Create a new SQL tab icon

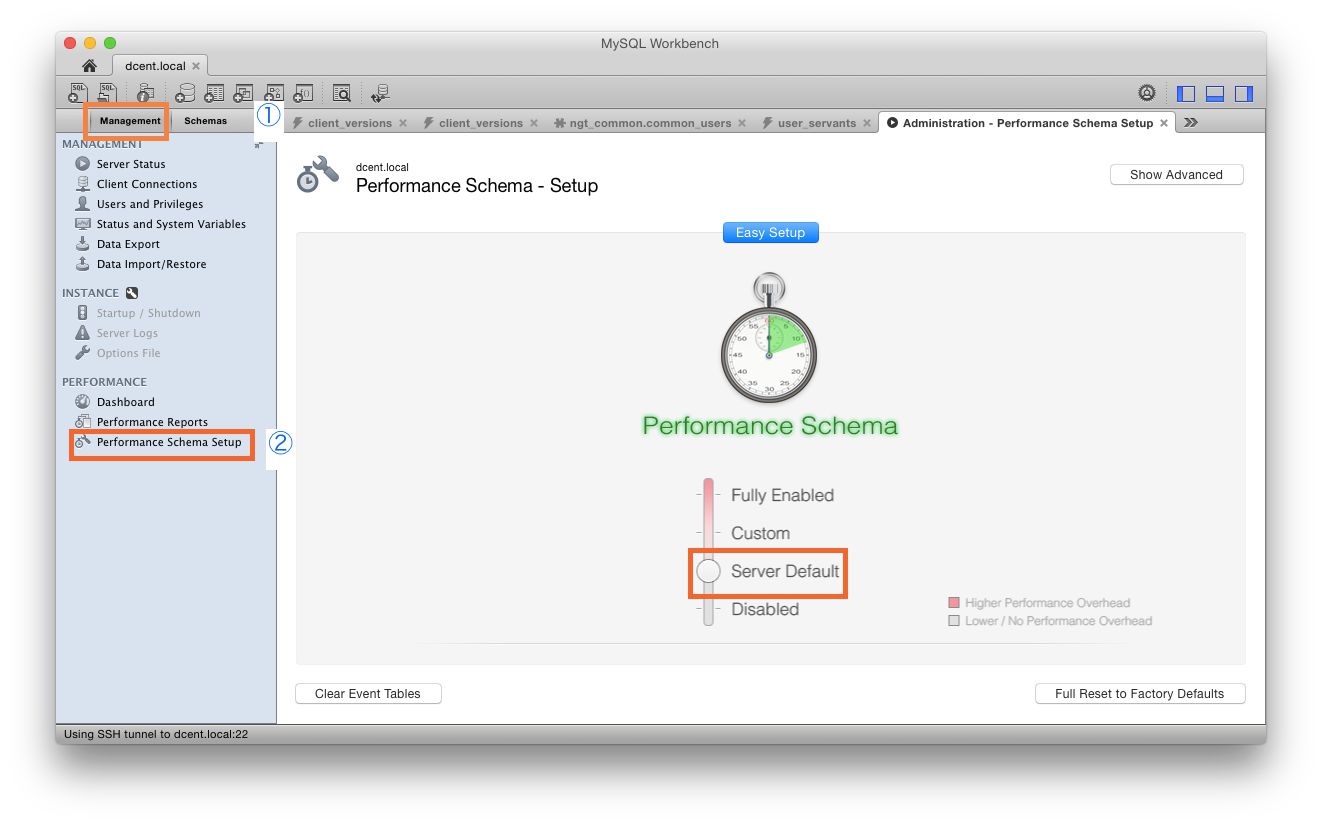78,93
